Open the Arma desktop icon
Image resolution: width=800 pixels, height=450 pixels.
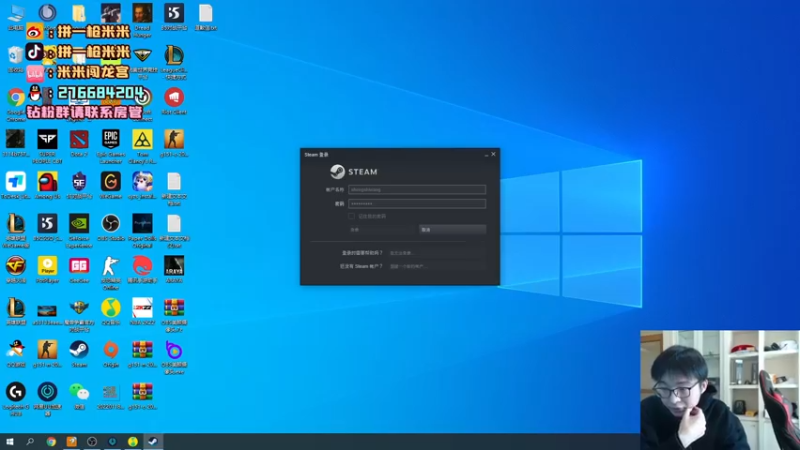[174, 266]
